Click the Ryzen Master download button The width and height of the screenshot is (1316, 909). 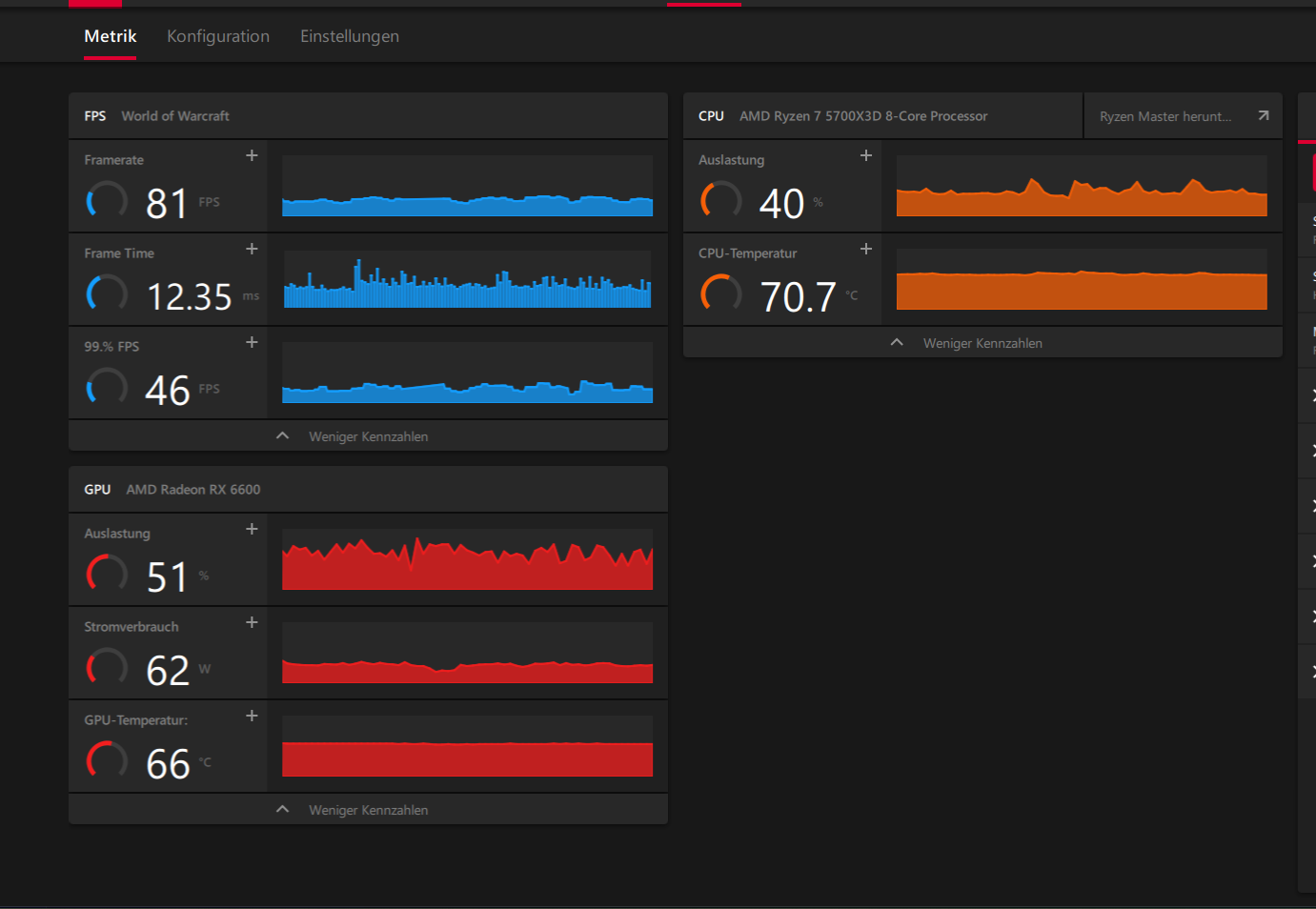1183,116
